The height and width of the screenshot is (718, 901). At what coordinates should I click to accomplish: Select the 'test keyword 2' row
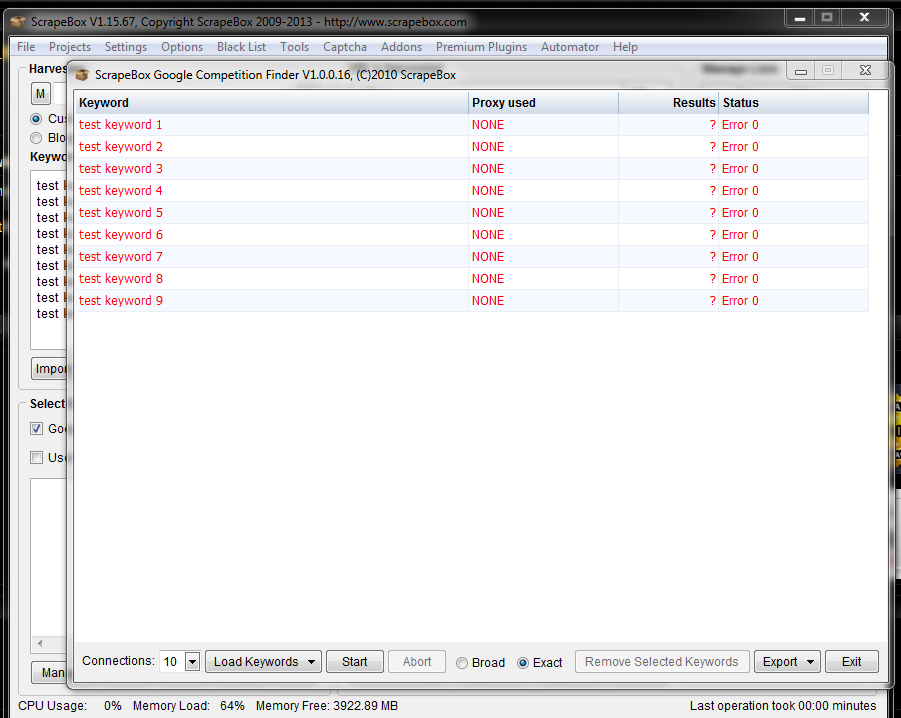pyautogui.click(x=472, y=146)
